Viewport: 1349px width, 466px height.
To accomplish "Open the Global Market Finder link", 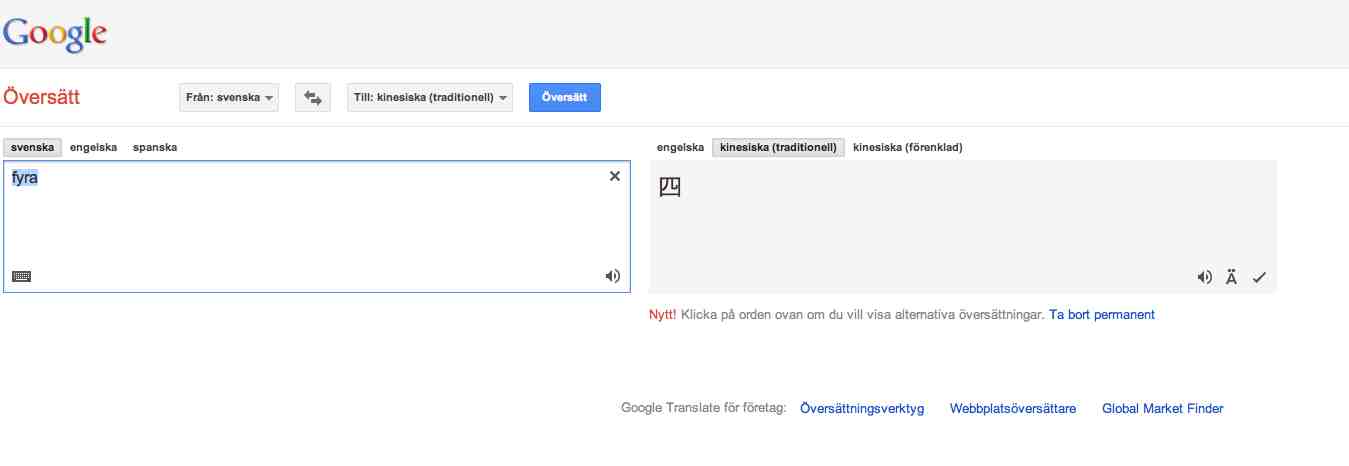I will 1162,408.
